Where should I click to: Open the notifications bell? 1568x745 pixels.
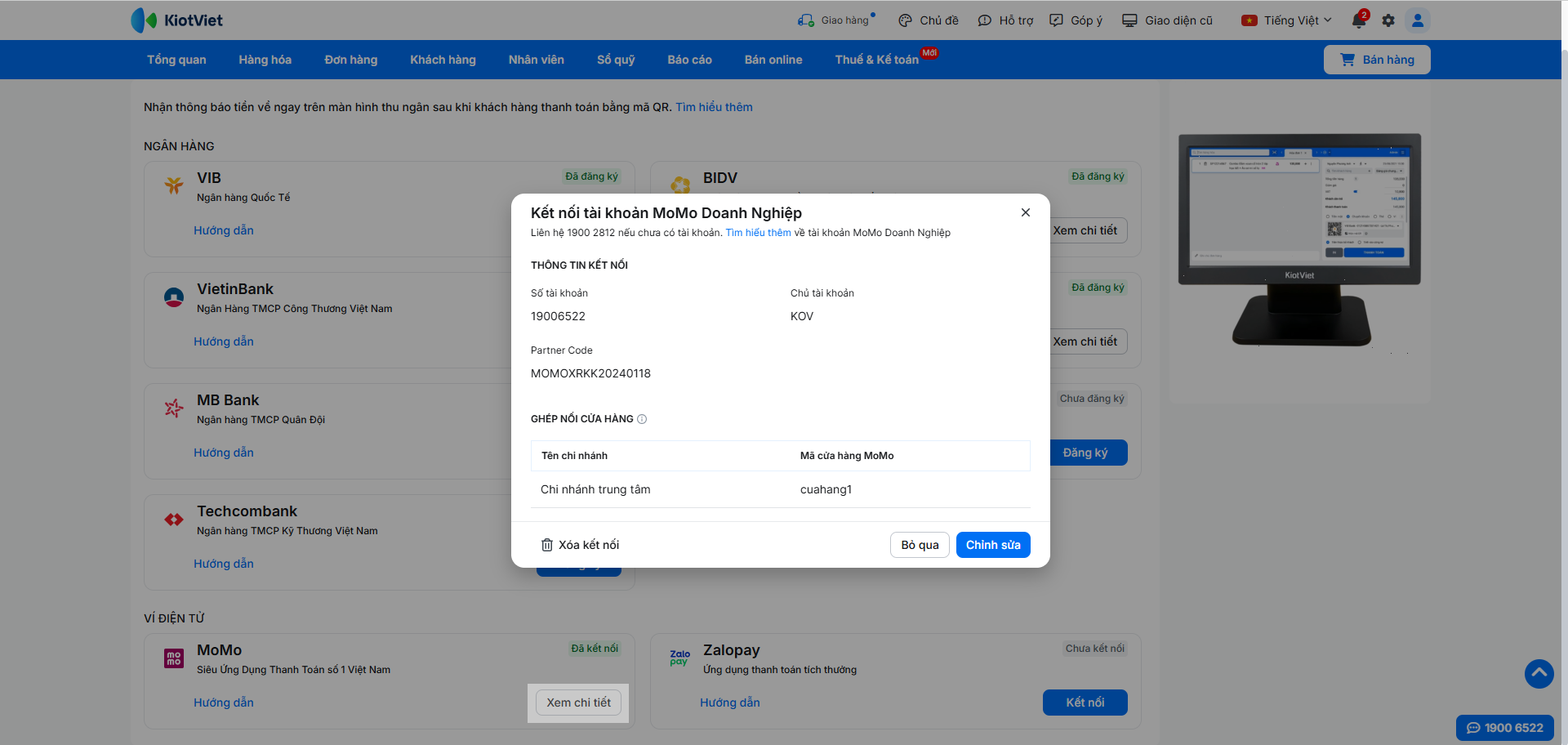tap(1359, 20)
